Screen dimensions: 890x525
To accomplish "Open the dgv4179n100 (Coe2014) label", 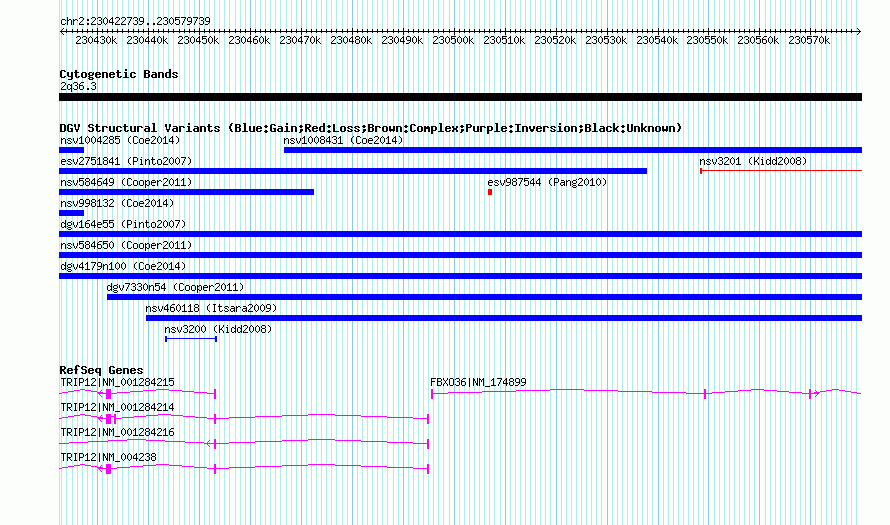I will (123, 266).
